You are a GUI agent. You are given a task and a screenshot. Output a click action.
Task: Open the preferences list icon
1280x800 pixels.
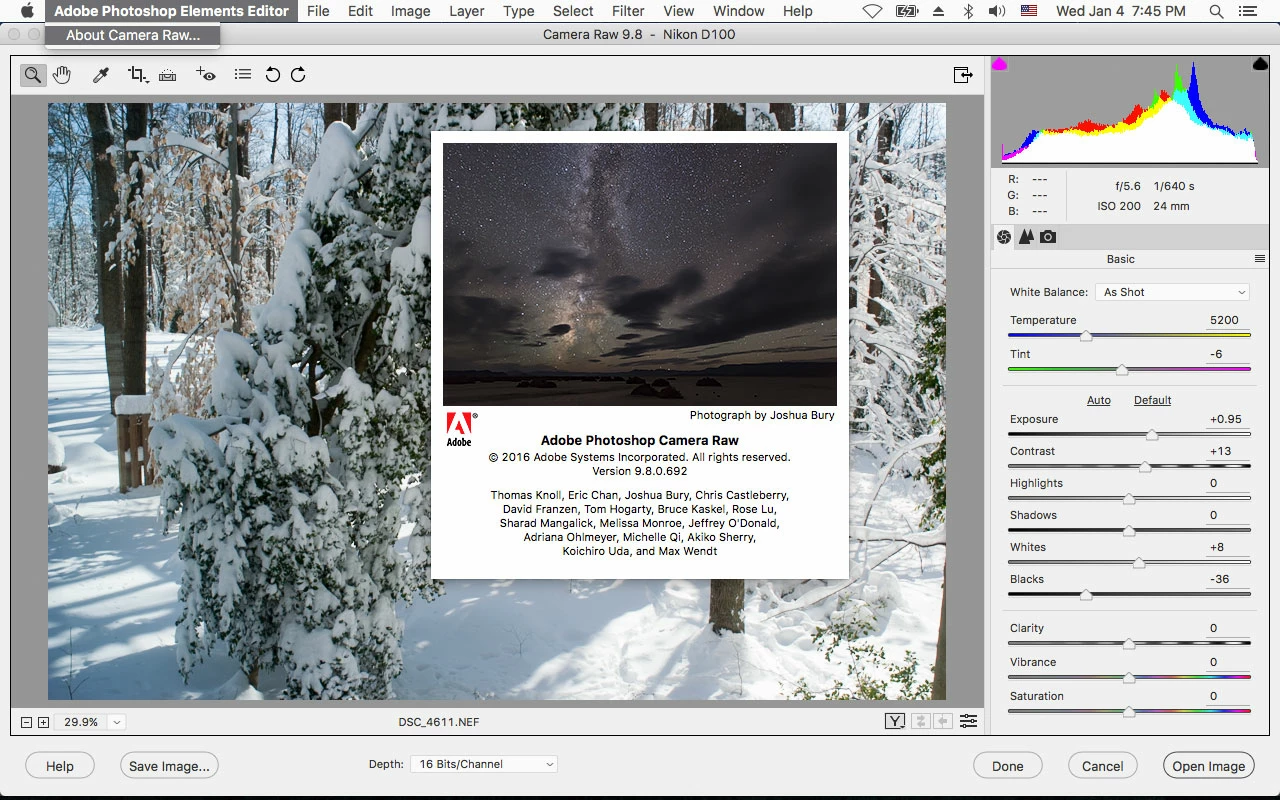click(242, 75)
